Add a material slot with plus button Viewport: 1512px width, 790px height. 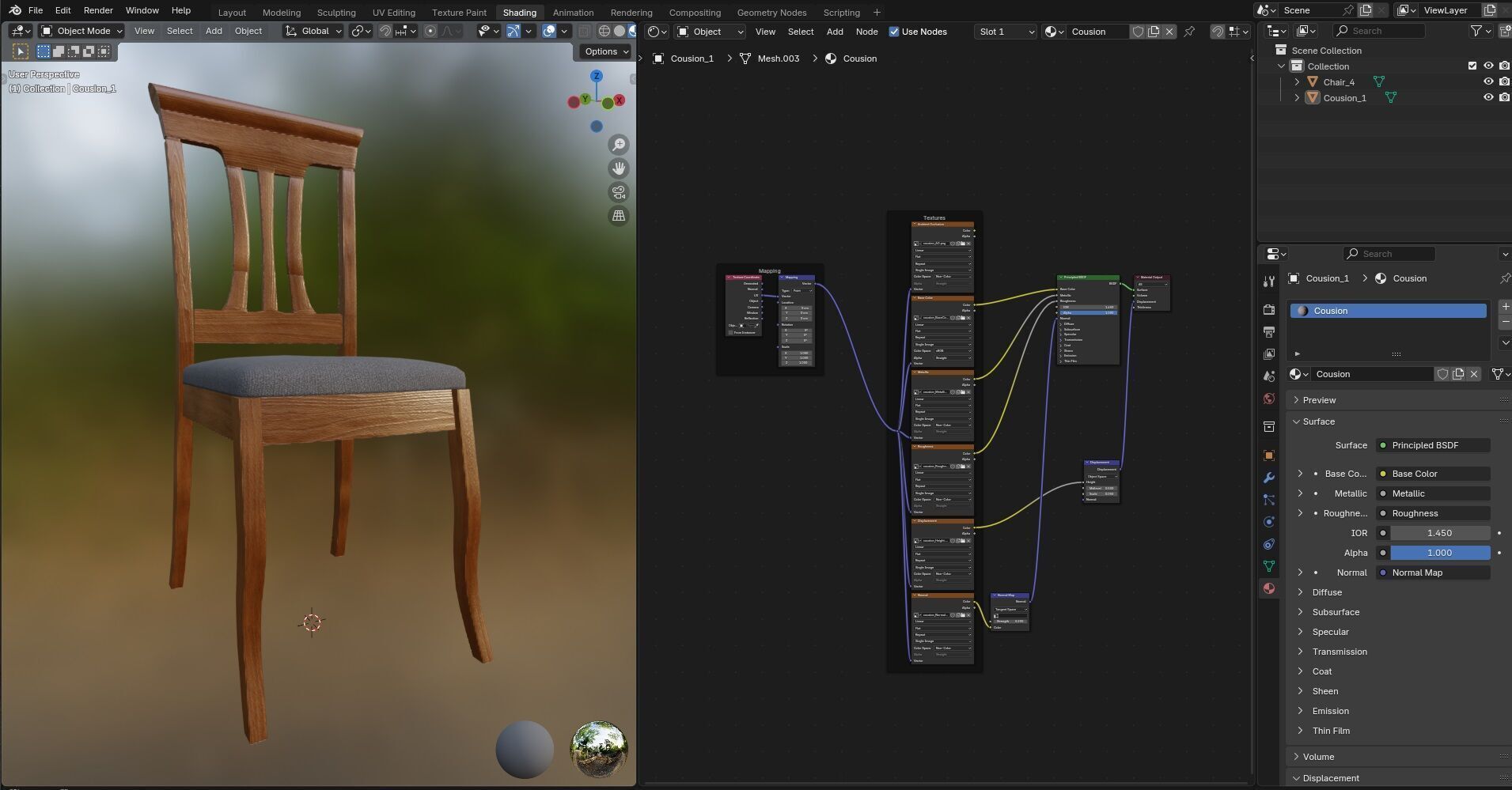1505,306
